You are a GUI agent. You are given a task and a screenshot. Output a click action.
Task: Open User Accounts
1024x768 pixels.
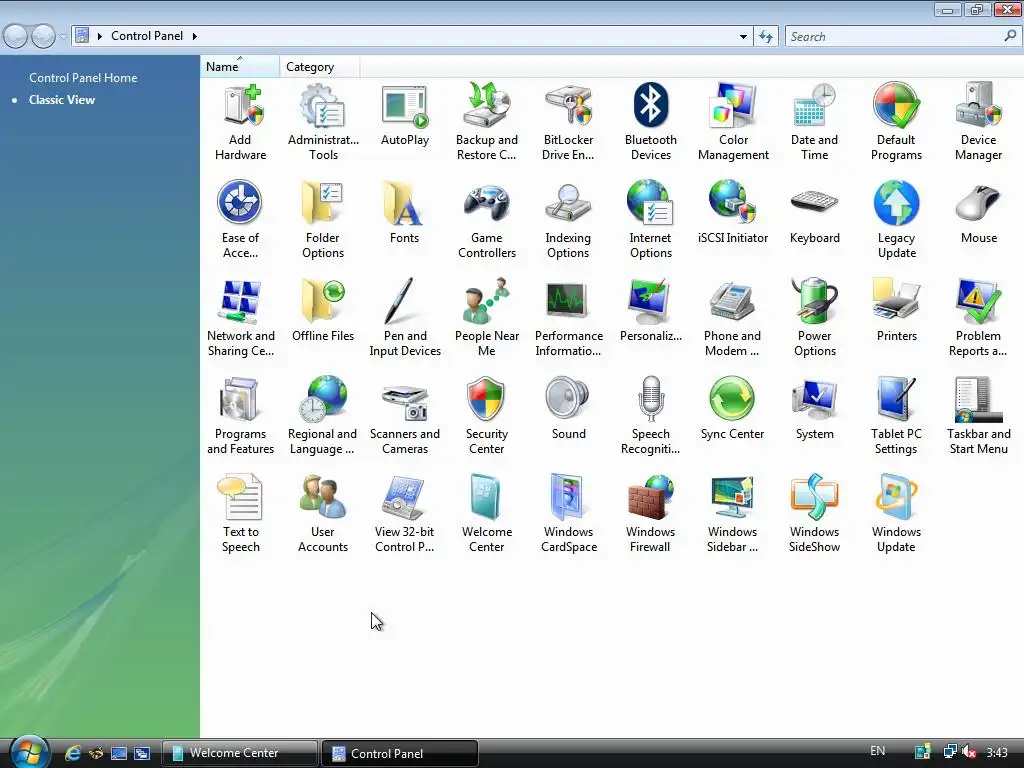point(323,514)
